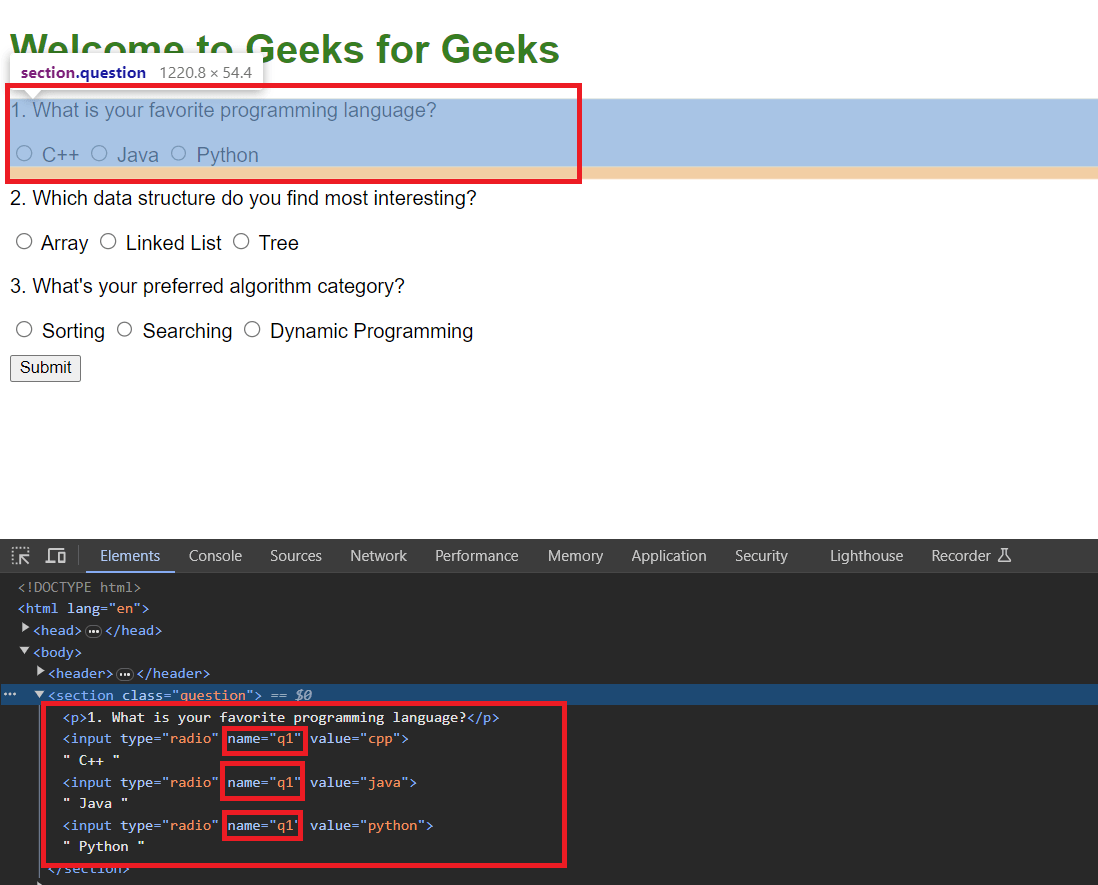Choose the Tree radio option
The image size is (1098, 885).
[x=242, y=242]
